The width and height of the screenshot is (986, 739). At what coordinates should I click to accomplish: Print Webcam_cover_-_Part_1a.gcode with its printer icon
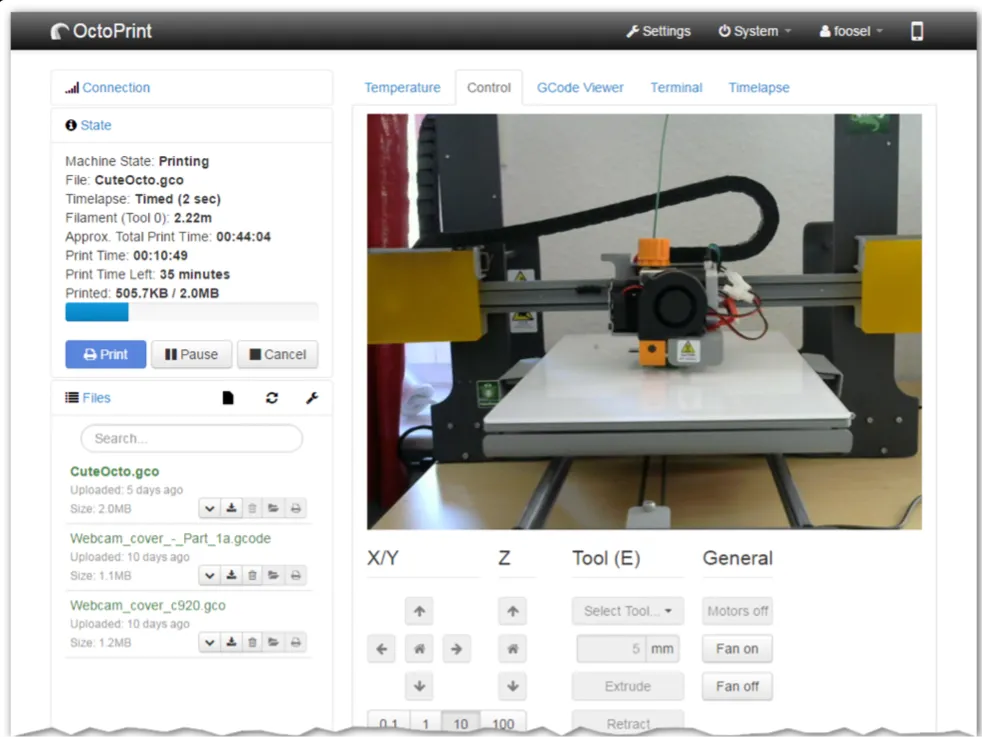295,575
